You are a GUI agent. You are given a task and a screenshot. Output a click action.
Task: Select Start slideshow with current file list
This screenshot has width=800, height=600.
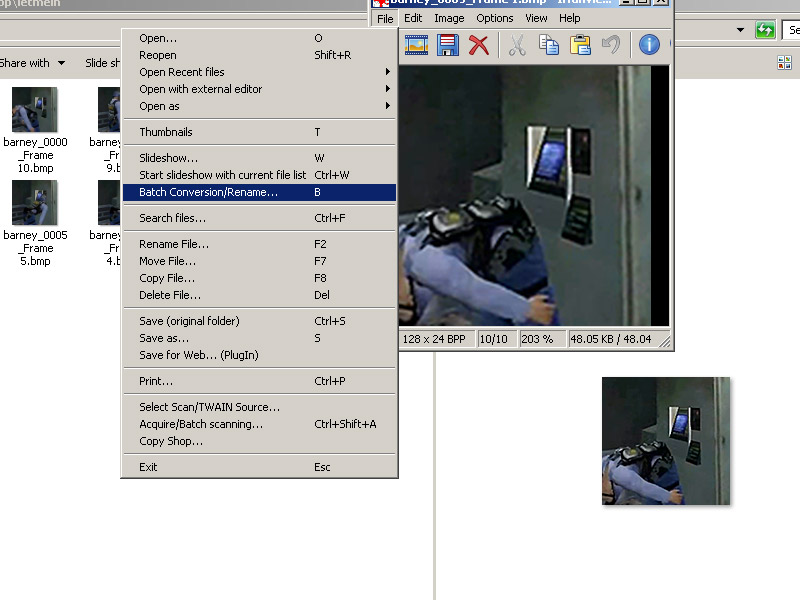pyautogui.click(x=259, y=175)
